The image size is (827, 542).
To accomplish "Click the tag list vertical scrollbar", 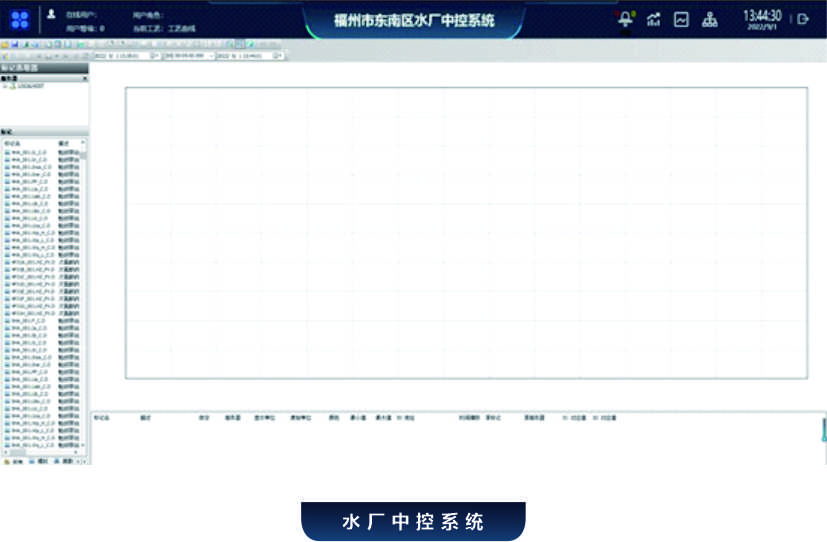I will (84, 300).
